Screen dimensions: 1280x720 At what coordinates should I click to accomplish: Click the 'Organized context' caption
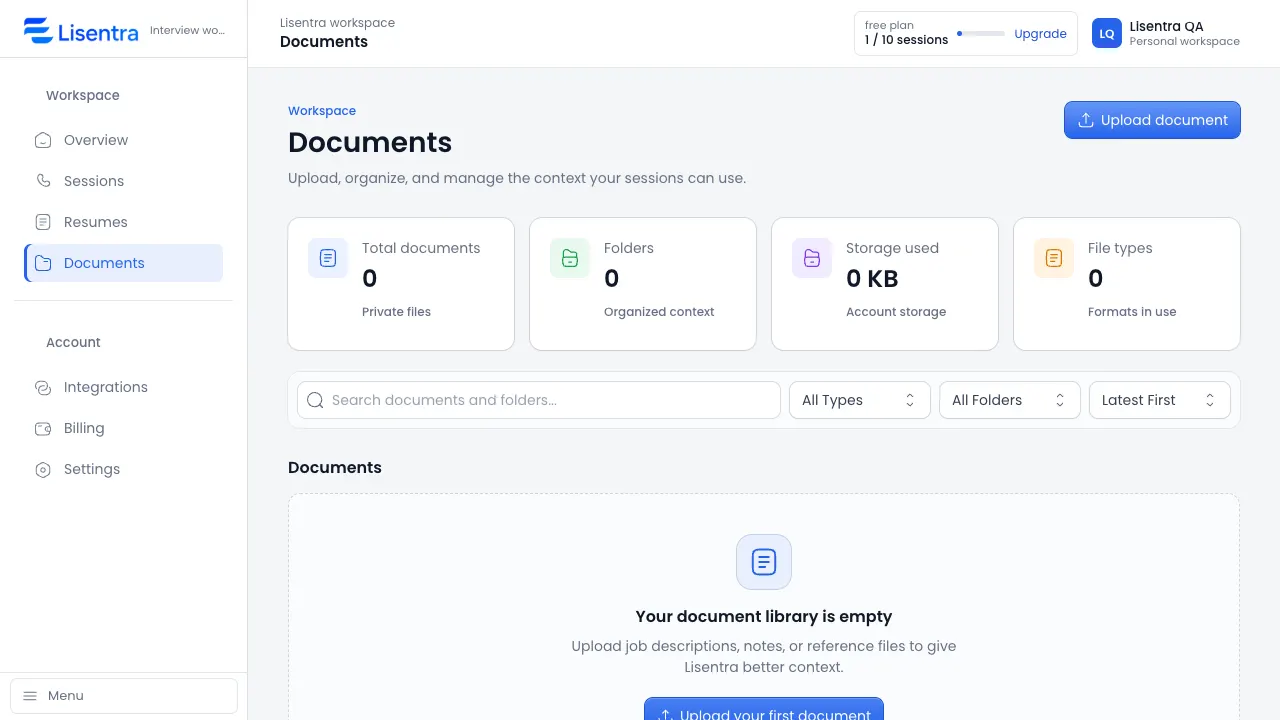click(659, 312)
